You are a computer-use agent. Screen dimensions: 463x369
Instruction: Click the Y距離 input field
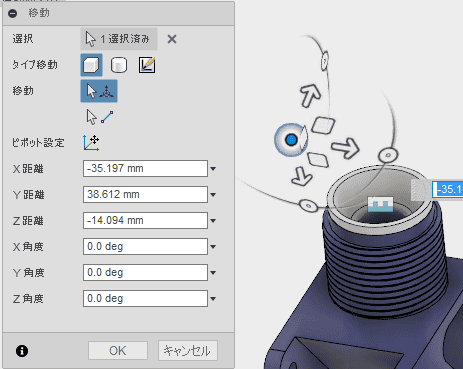tap(145, 195)
